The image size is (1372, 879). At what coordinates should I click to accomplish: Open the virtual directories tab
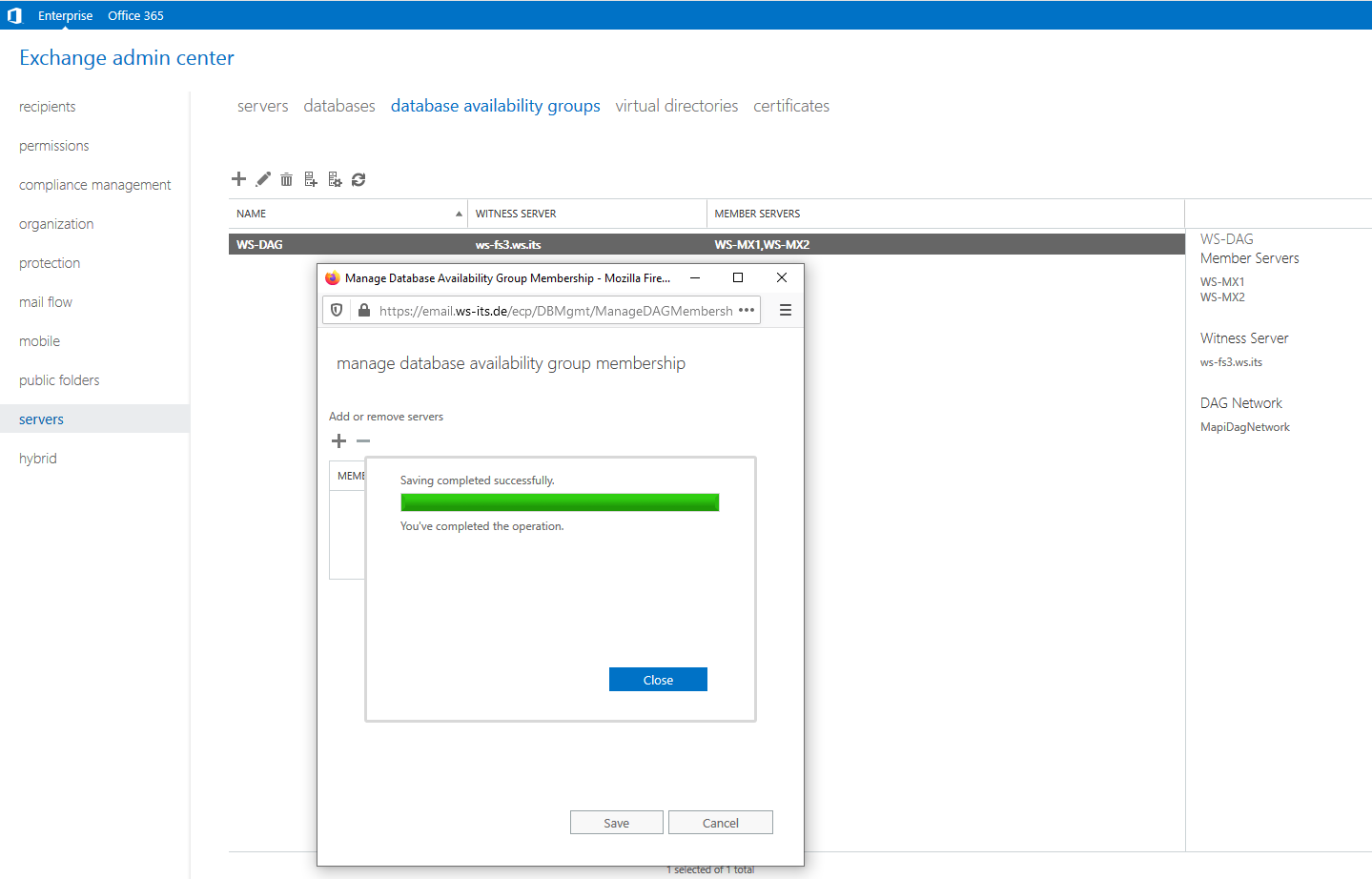tap(677, 106)
